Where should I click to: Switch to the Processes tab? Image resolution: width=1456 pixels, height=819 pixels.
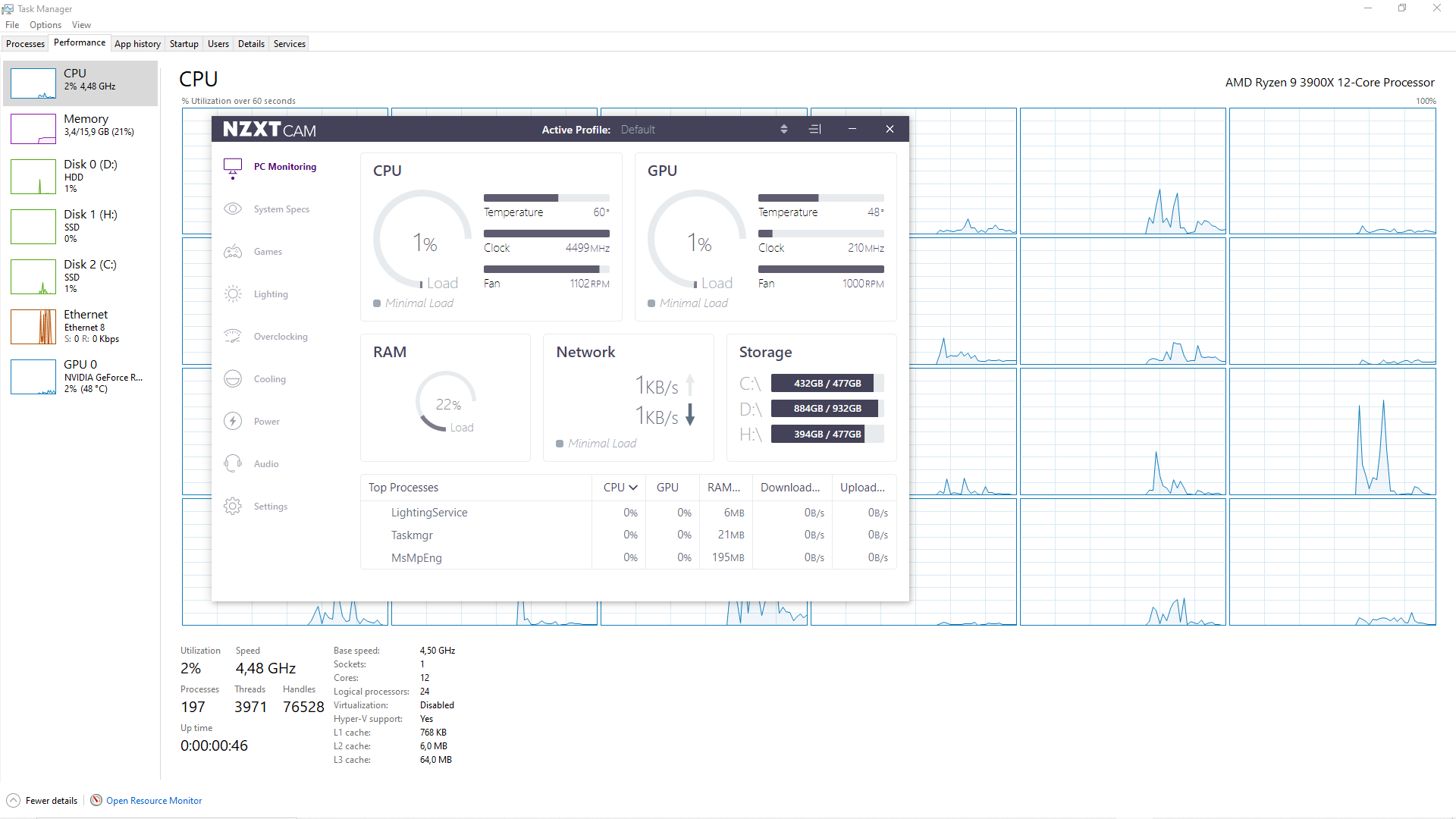25,44
